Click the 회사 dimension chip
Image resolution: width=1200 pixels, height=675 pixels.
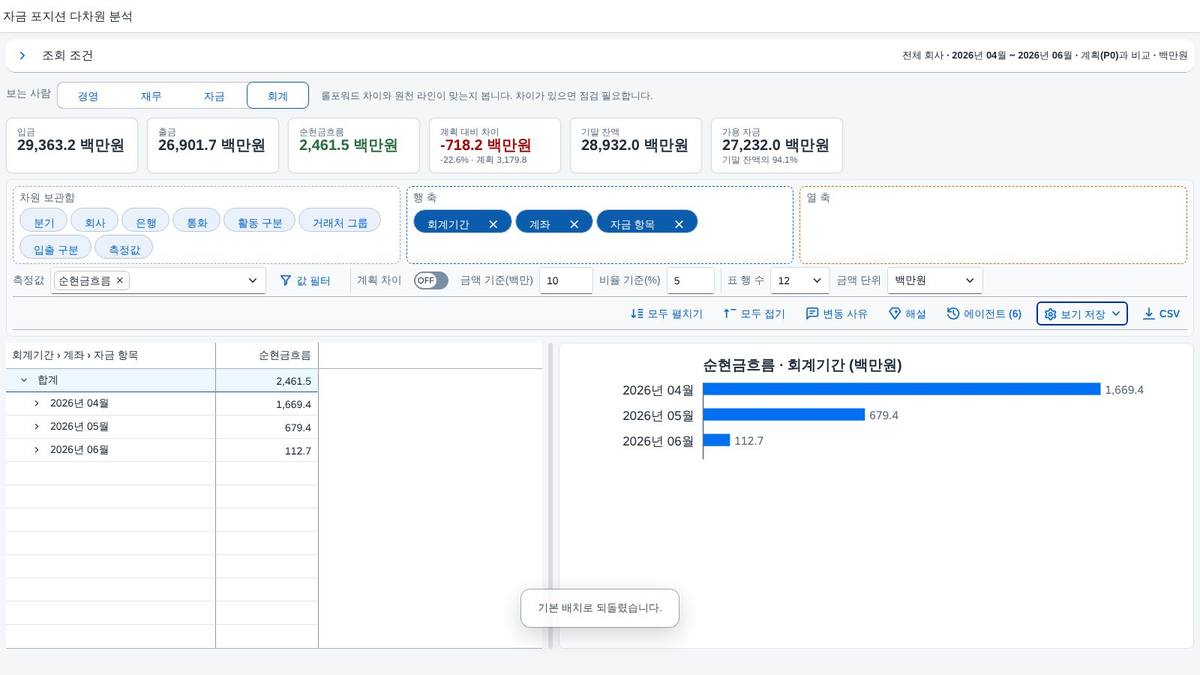tap(95, 222)
